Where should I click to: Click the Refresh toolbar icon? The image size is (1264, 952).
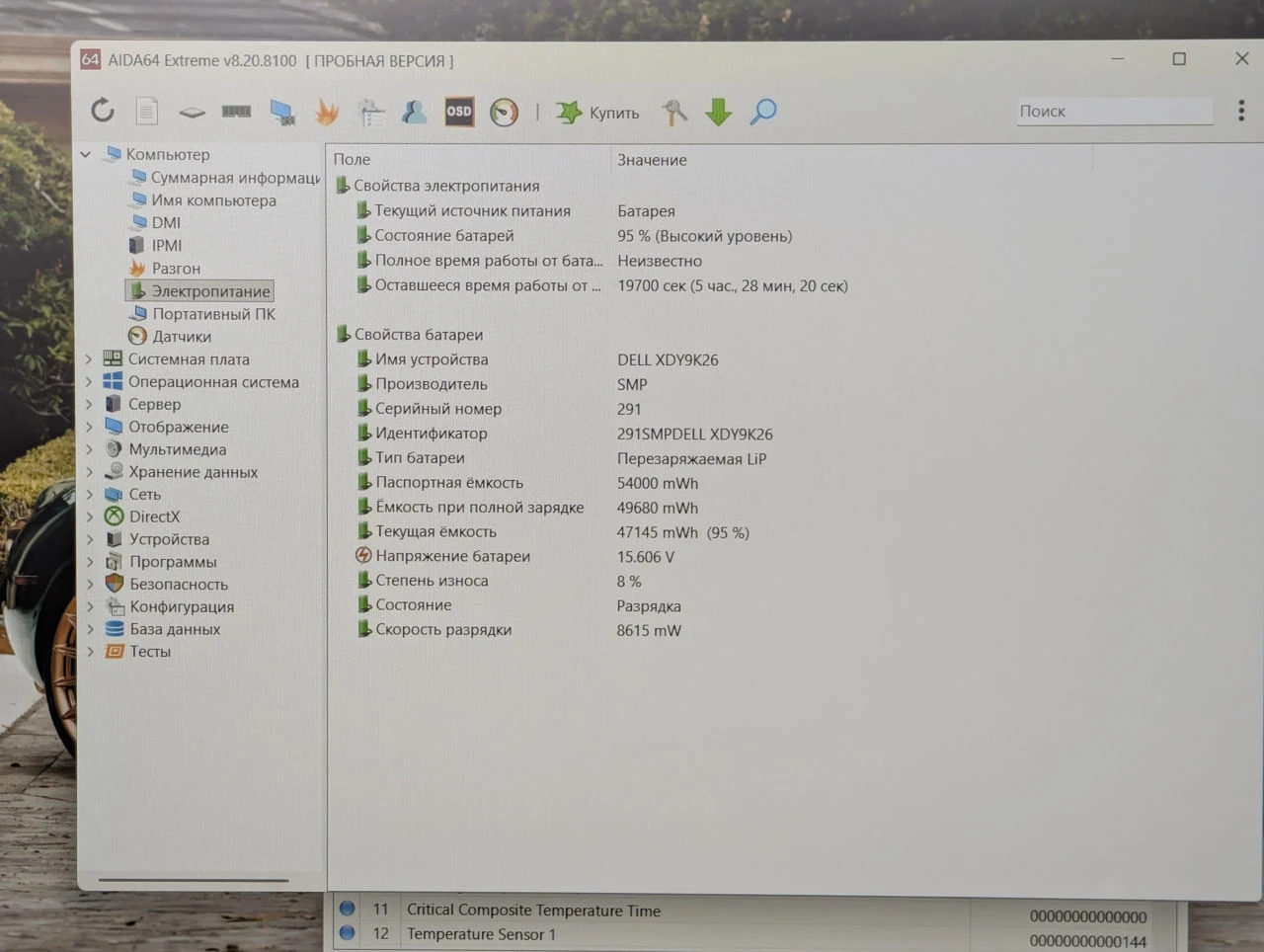103,111
